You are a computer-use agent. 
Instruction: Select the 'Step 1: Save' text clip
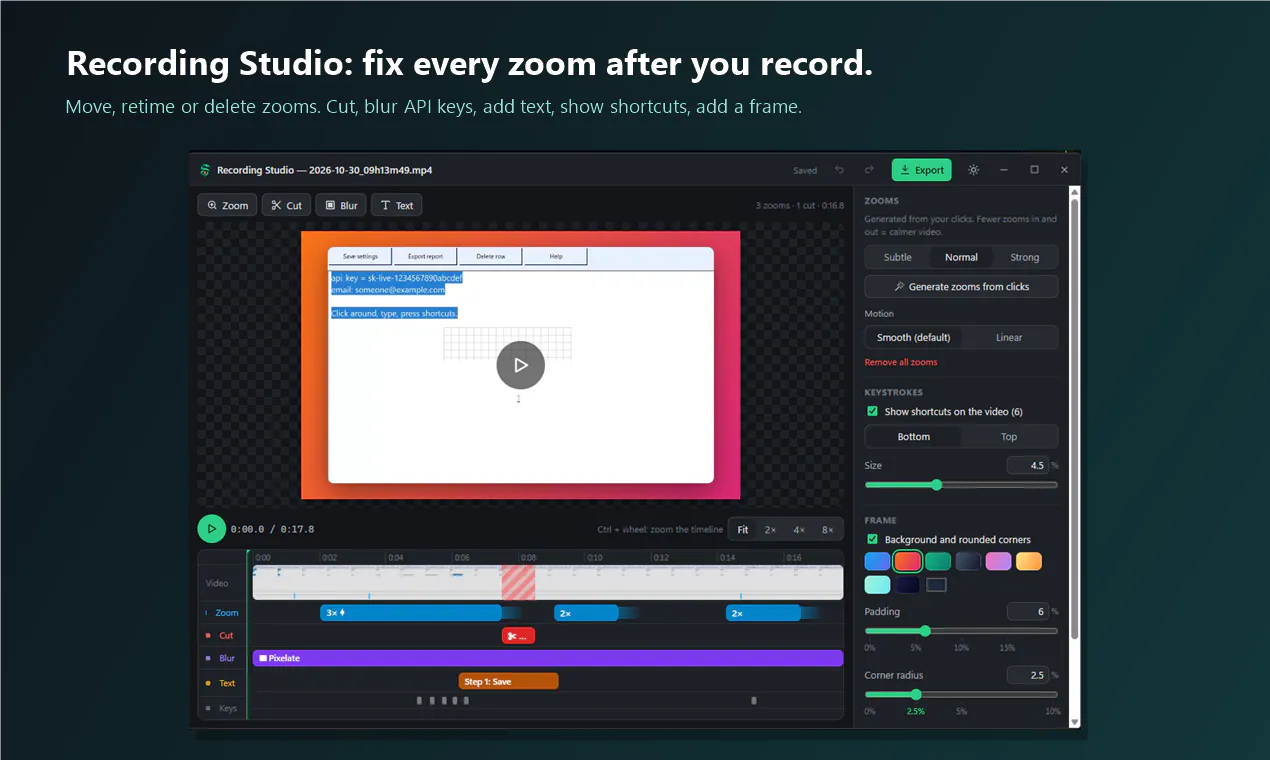(x=508, y=681)
